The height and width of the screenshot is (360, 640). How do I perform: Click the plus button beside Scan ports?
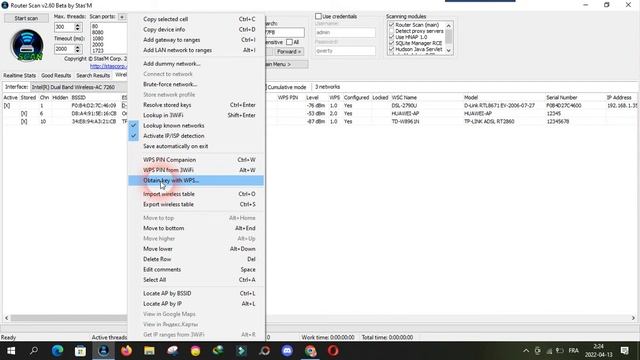[122, 17]
